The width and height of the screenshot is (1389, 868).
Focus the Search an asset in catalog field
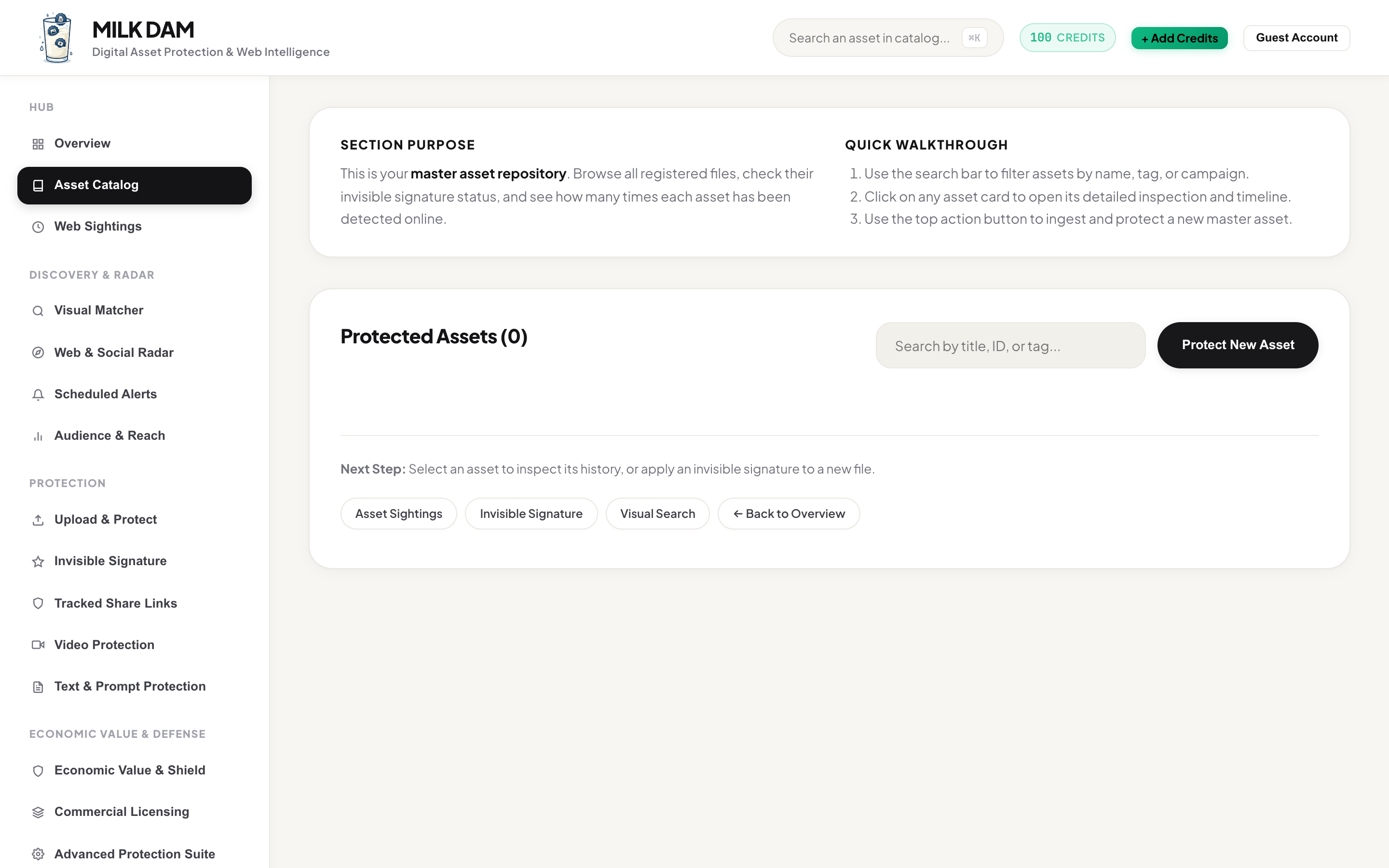click(x=887, y=38)
